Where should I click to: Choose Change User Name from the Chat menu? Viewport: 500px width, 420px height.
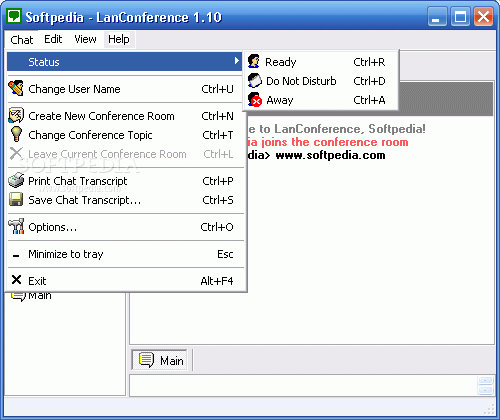pyautogui.click(x=125, y=89)
